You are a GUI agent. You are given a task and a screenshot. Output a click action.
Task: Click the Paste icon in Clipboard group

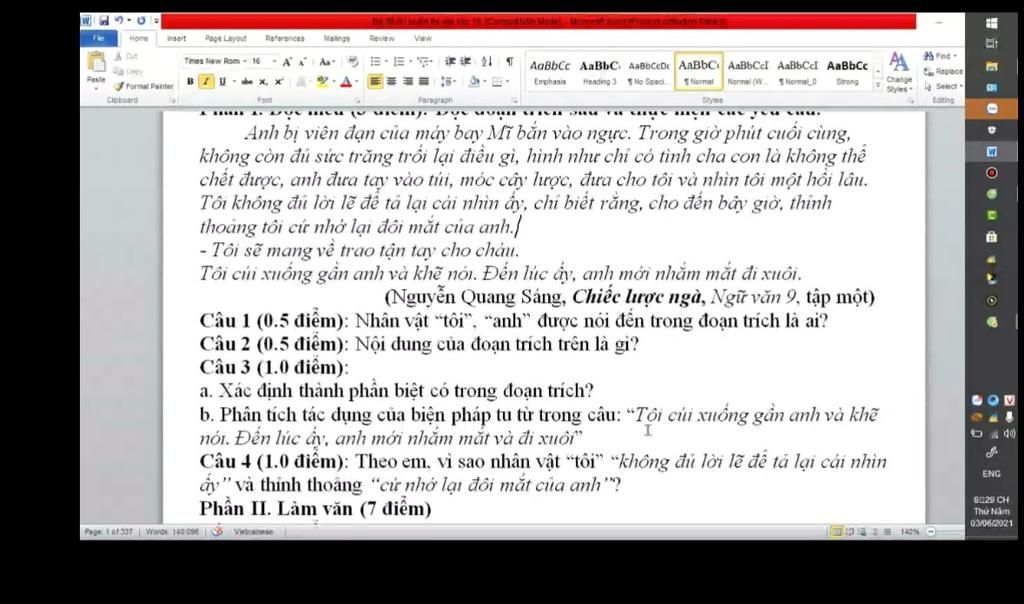point(96,62)
